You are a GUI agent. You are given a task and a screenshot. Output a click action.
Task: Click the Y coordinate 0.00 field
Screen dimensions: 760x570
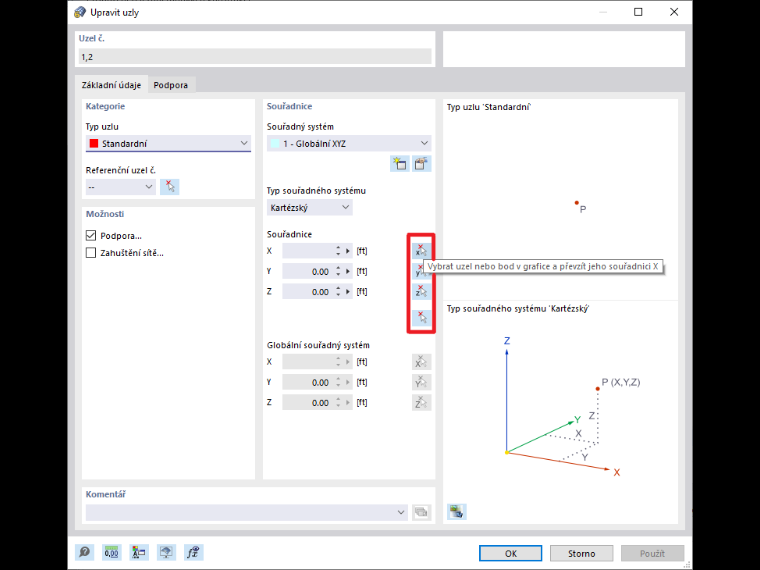coord(308,271)
